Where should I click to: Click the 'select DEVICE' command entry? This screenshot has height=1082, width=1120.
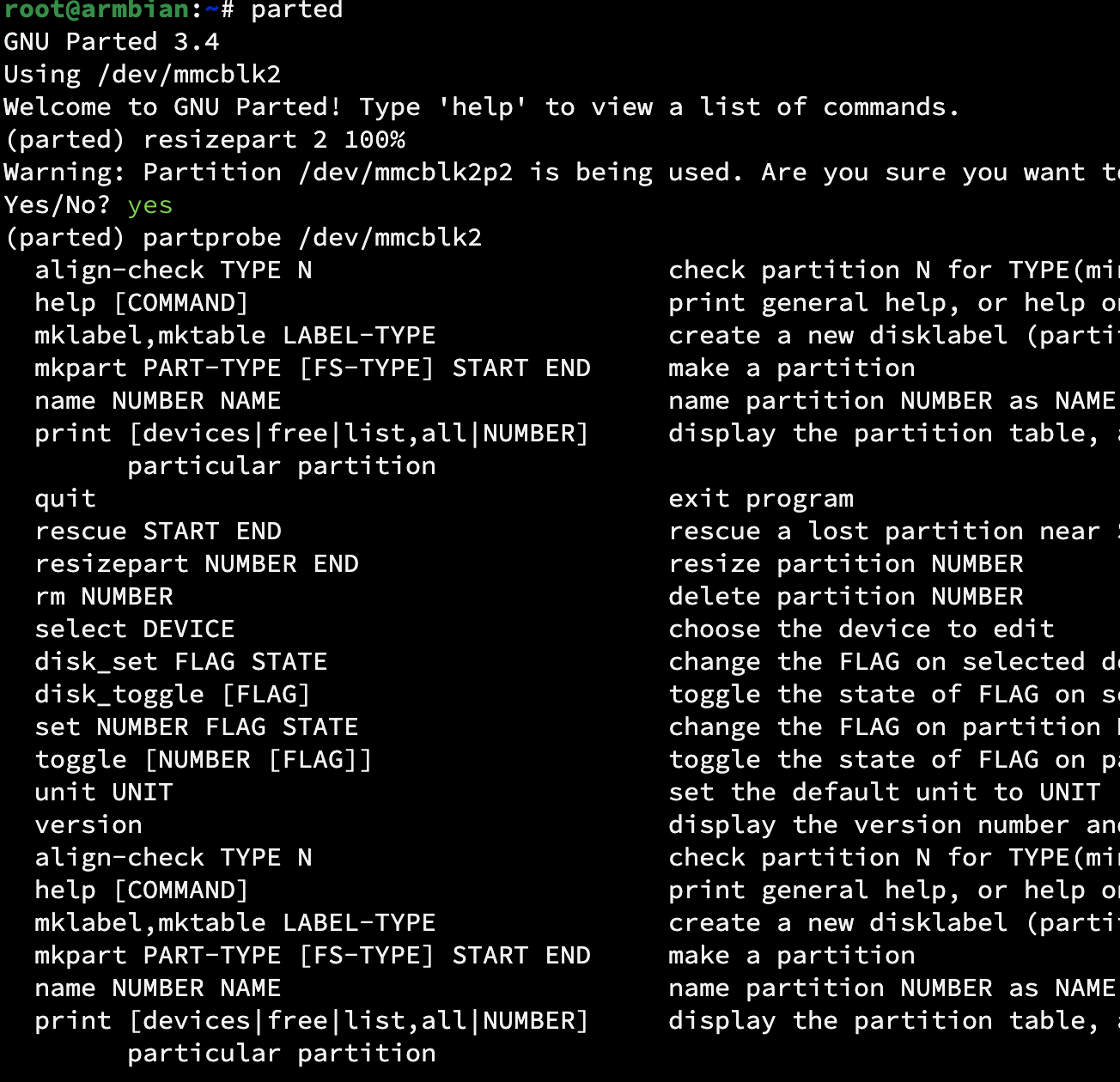[135, 629]
